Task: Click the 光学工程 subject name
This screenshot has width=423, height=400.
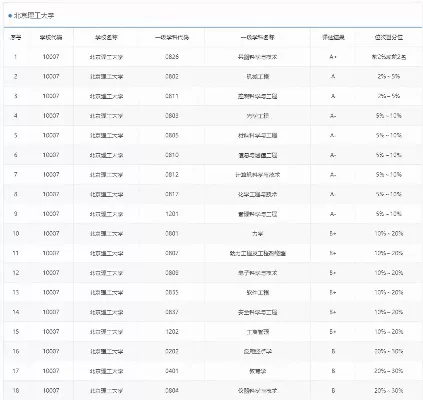Action: 257,116
